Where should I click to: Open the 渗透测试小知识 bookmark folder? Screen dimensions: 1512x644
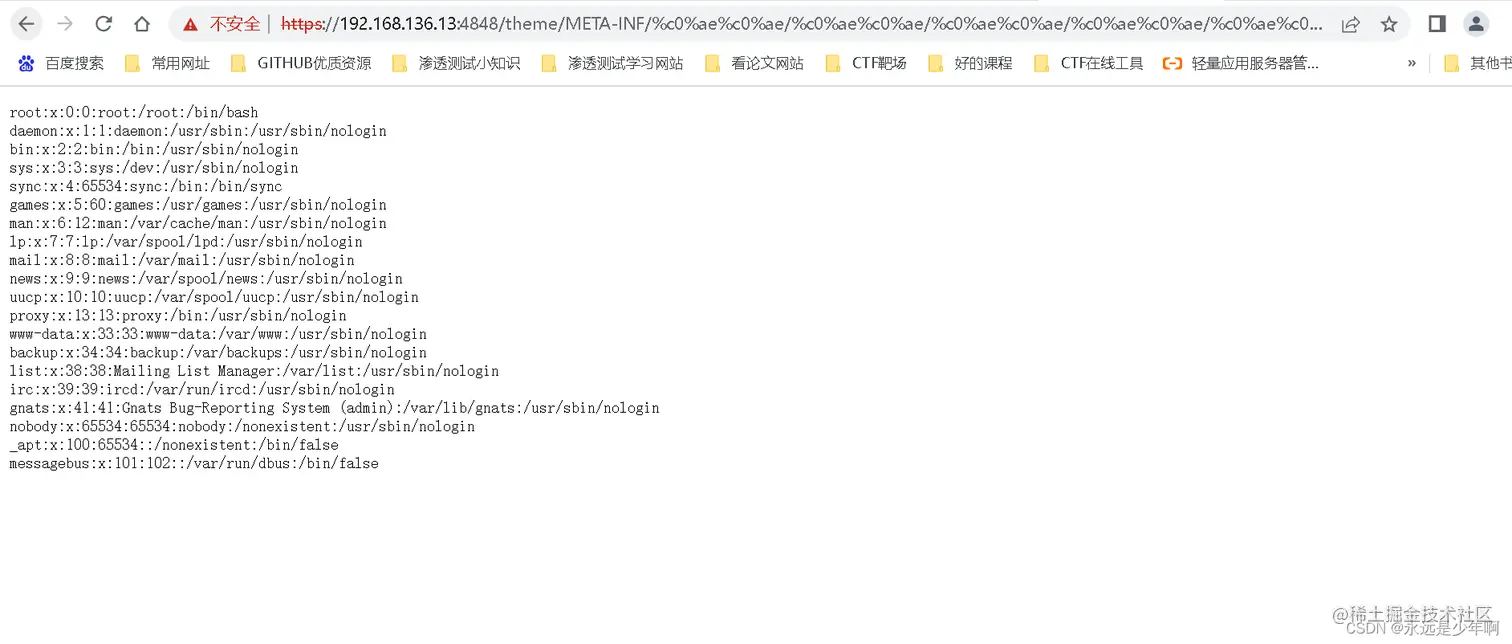coord(456,63)
